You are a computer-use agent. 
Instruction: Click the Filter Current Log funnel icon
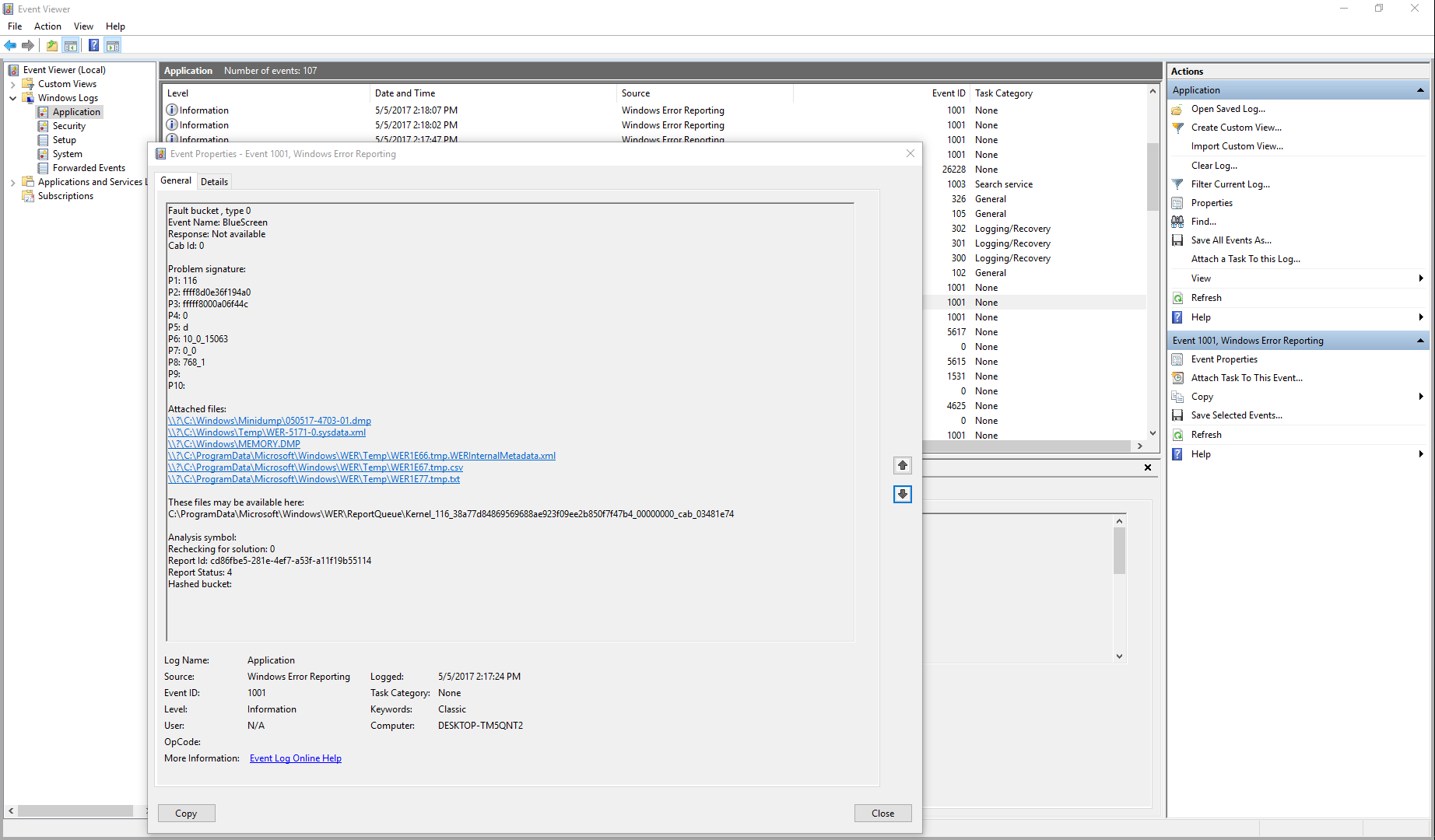tap(1177, 184)
